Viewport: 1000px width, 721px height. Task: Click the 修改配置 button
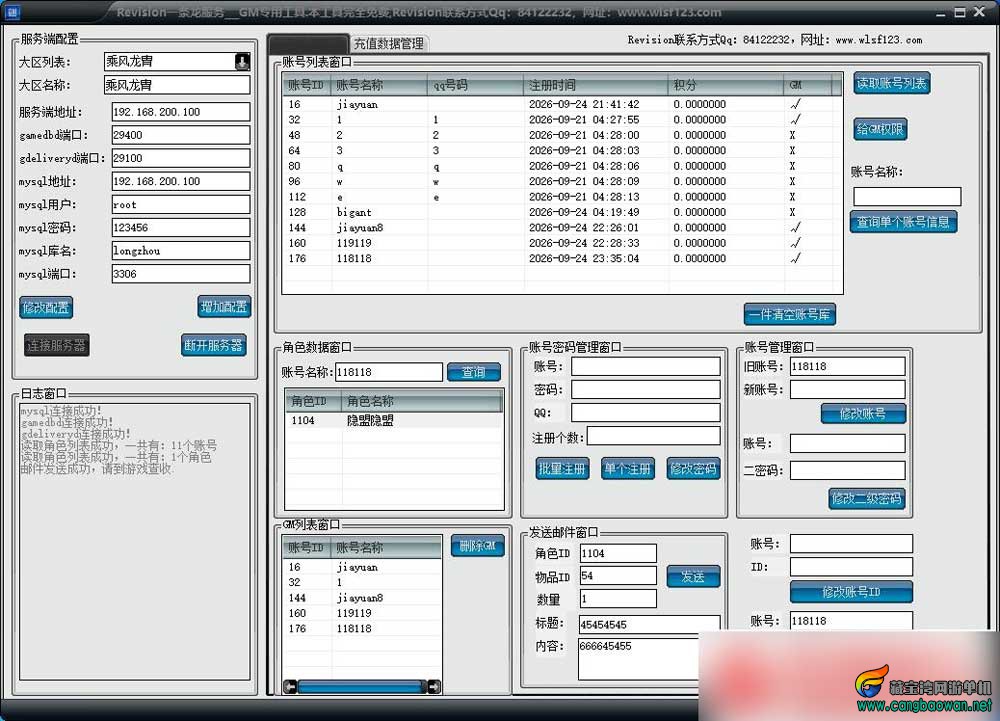click(46, 307)
